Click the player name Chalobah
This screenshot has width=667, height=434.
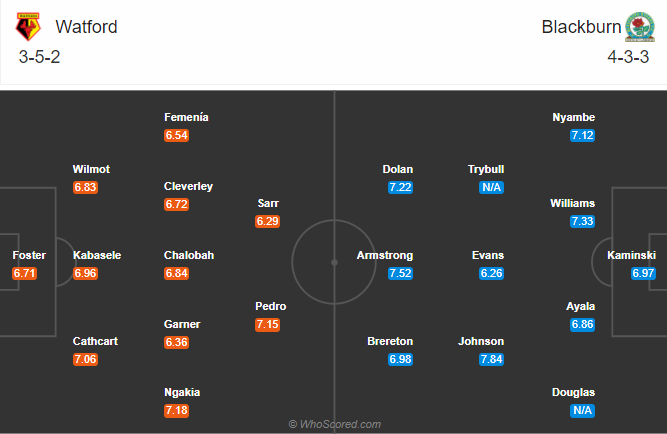pyautogui.click(x=189, y=255)
